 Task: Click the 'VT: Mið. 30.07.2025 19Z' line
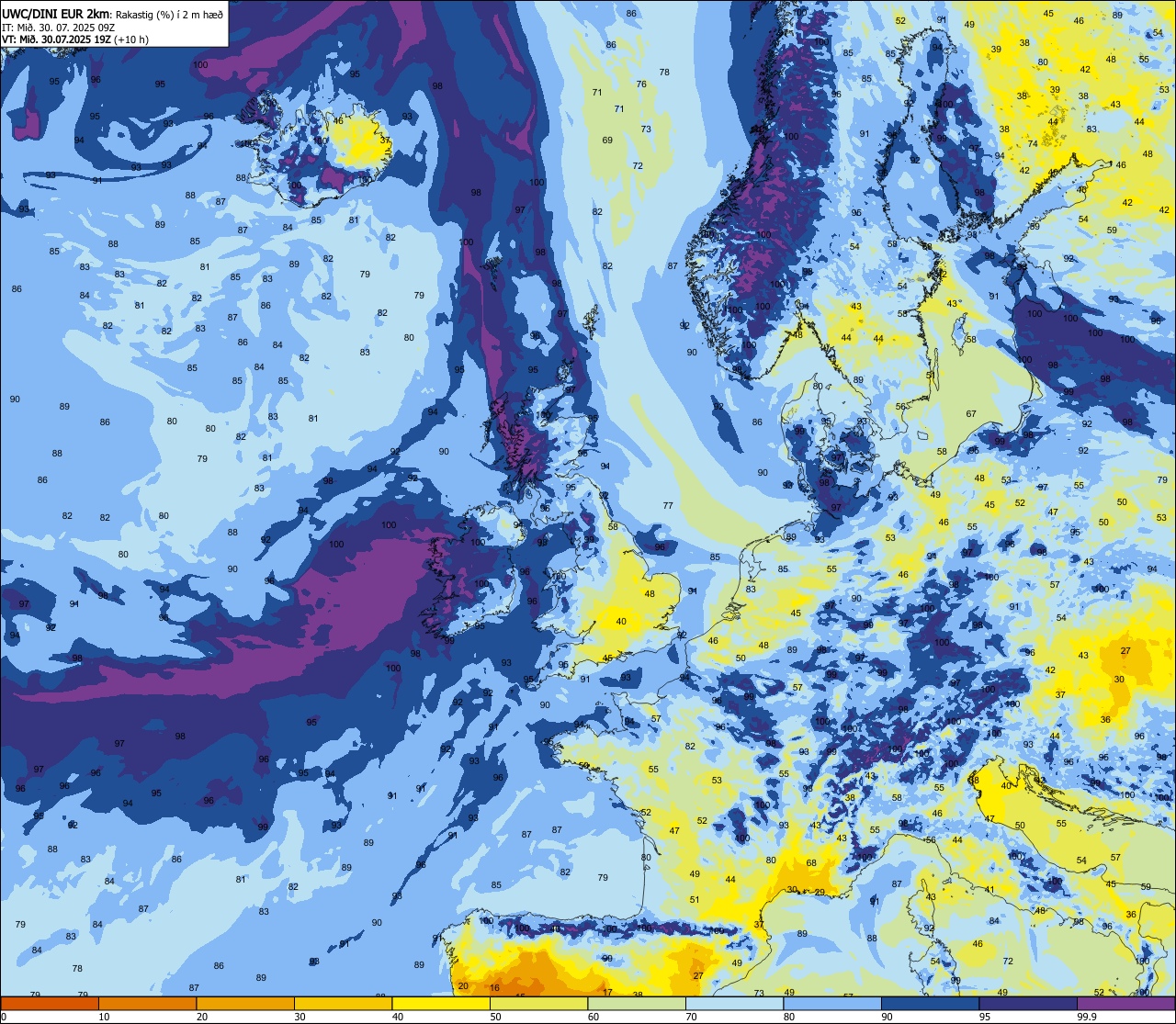(x=56, y=39)
